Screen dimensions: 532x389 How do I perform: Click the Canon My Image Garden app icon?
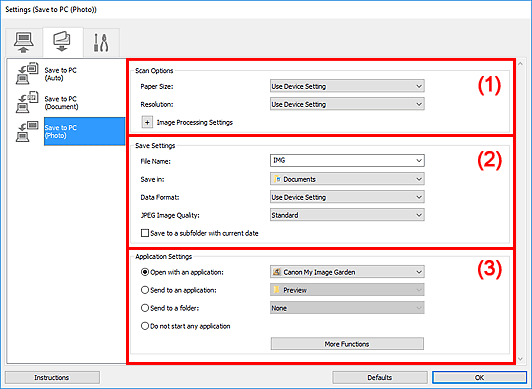pos(277,272)
